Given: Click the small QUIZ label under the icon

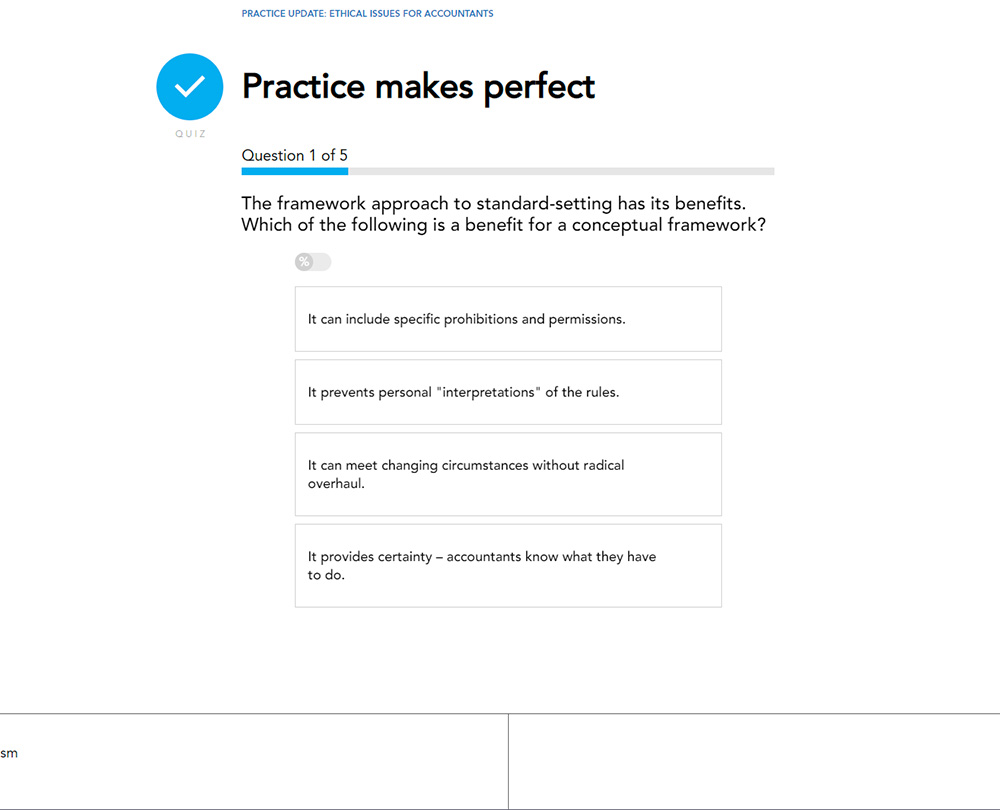Looking at the screenshot, I should click(190, 134).
